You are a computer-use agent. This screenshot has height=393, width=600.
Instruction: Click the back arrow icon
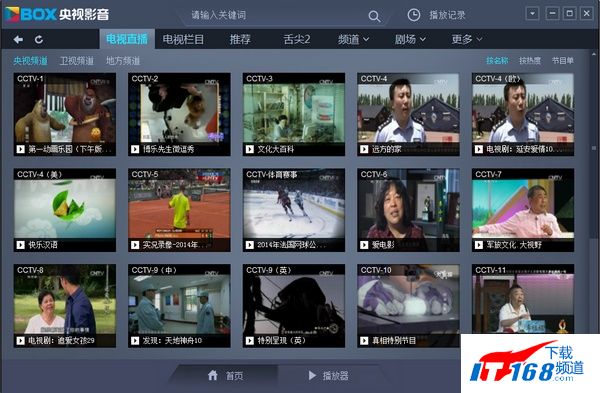point(18,39)
